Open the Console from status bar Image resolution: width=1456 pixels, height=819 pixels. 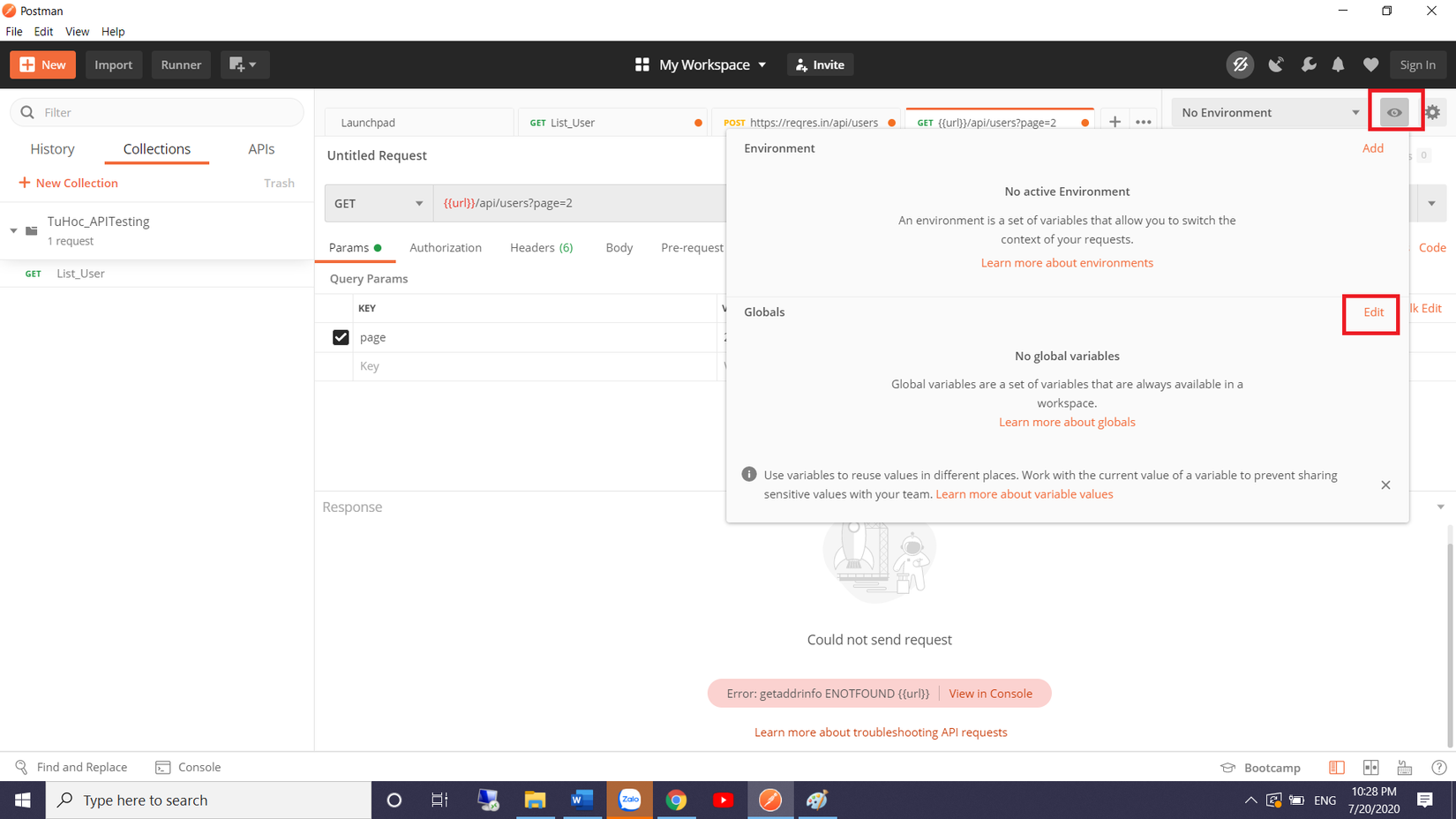188,767
